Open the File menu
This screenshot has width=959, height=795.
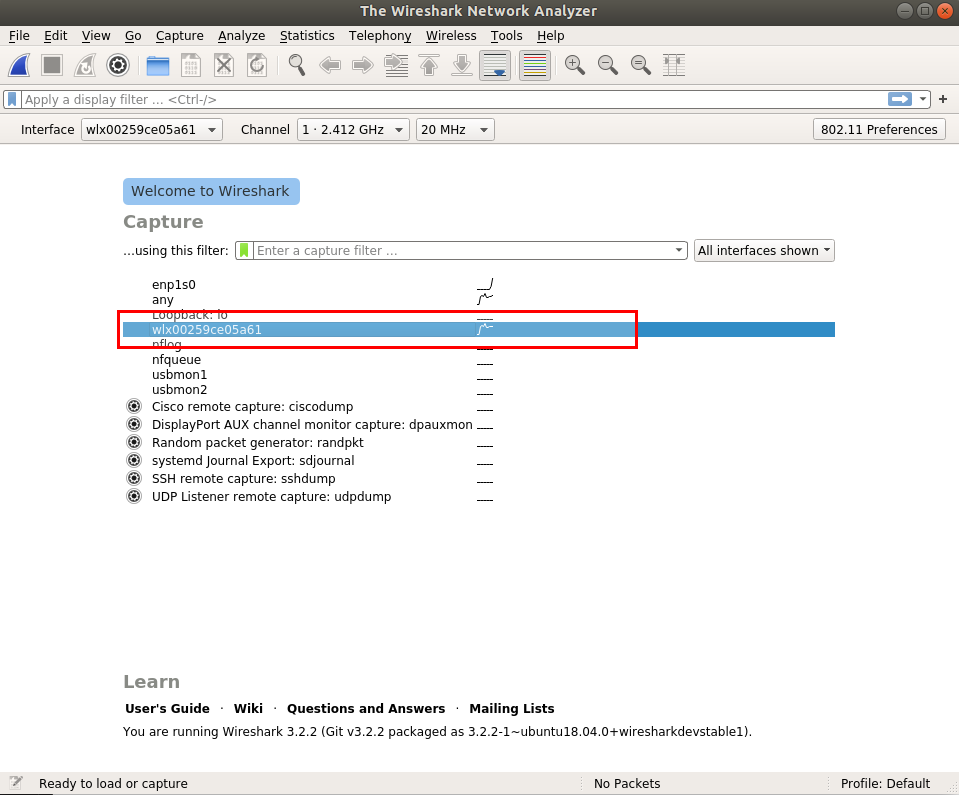tap(19, 35)
